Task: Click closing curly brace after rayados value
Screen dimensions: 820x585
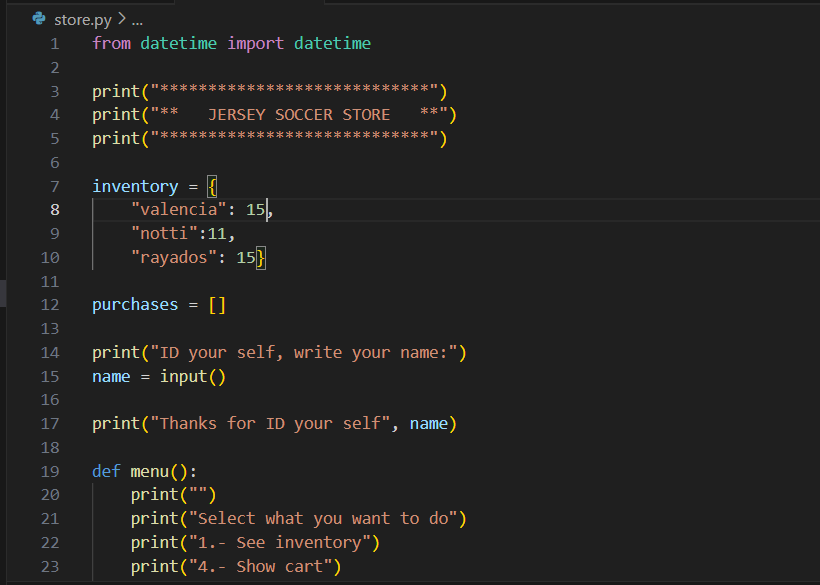Action: point(261,258)
